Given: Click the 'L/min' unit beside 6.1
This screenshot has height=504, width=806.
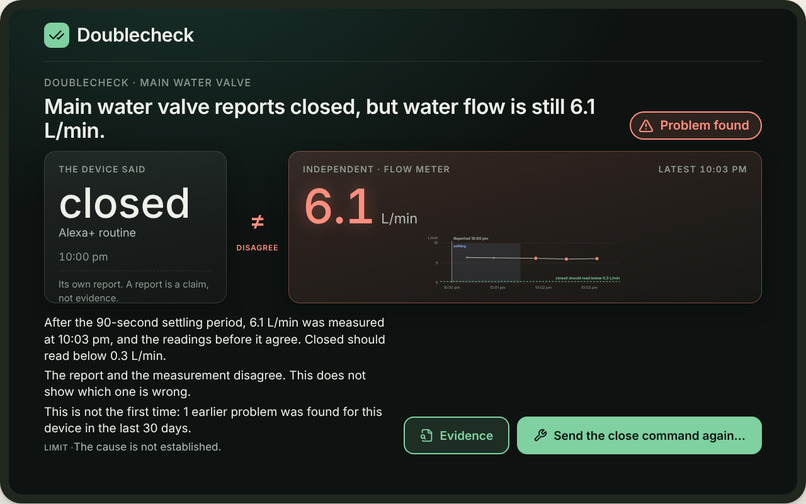Looking at the screenshot, I should click(x=399, y=219).
